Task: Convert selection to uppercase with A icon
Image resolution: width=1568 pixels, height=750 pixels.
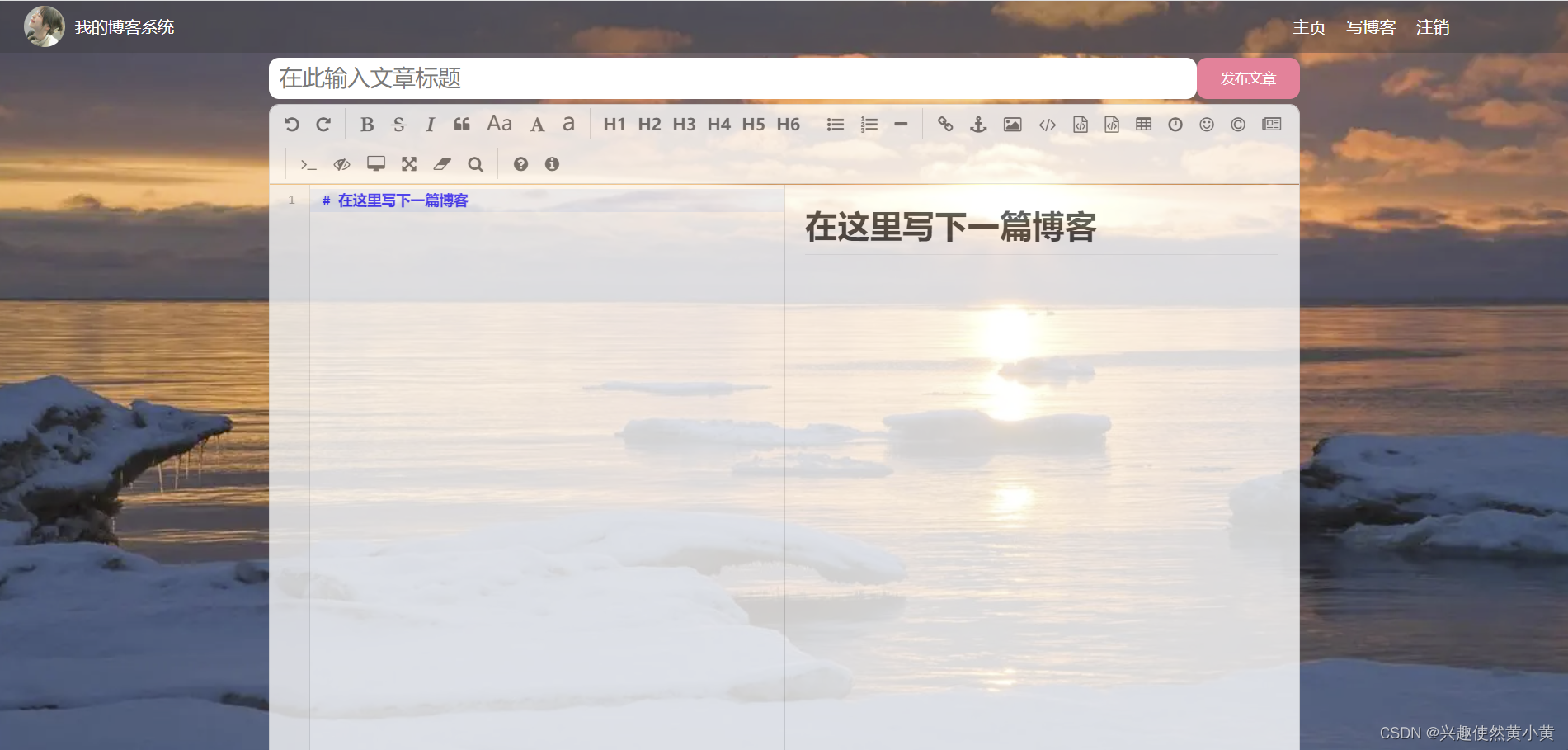Action: pyautogui.click(x=537, y=125)
